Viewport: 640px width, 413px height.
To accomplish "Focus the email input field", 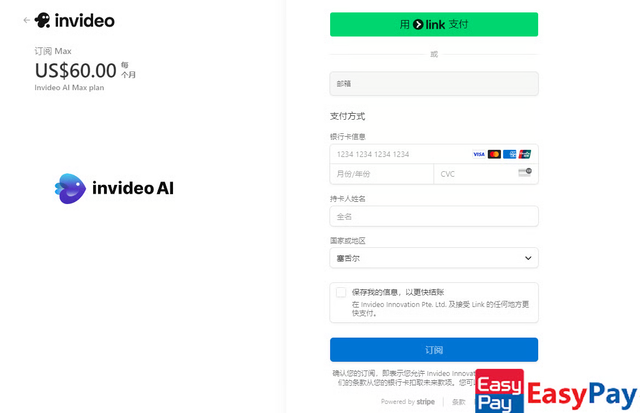I will tap(434, 84).
